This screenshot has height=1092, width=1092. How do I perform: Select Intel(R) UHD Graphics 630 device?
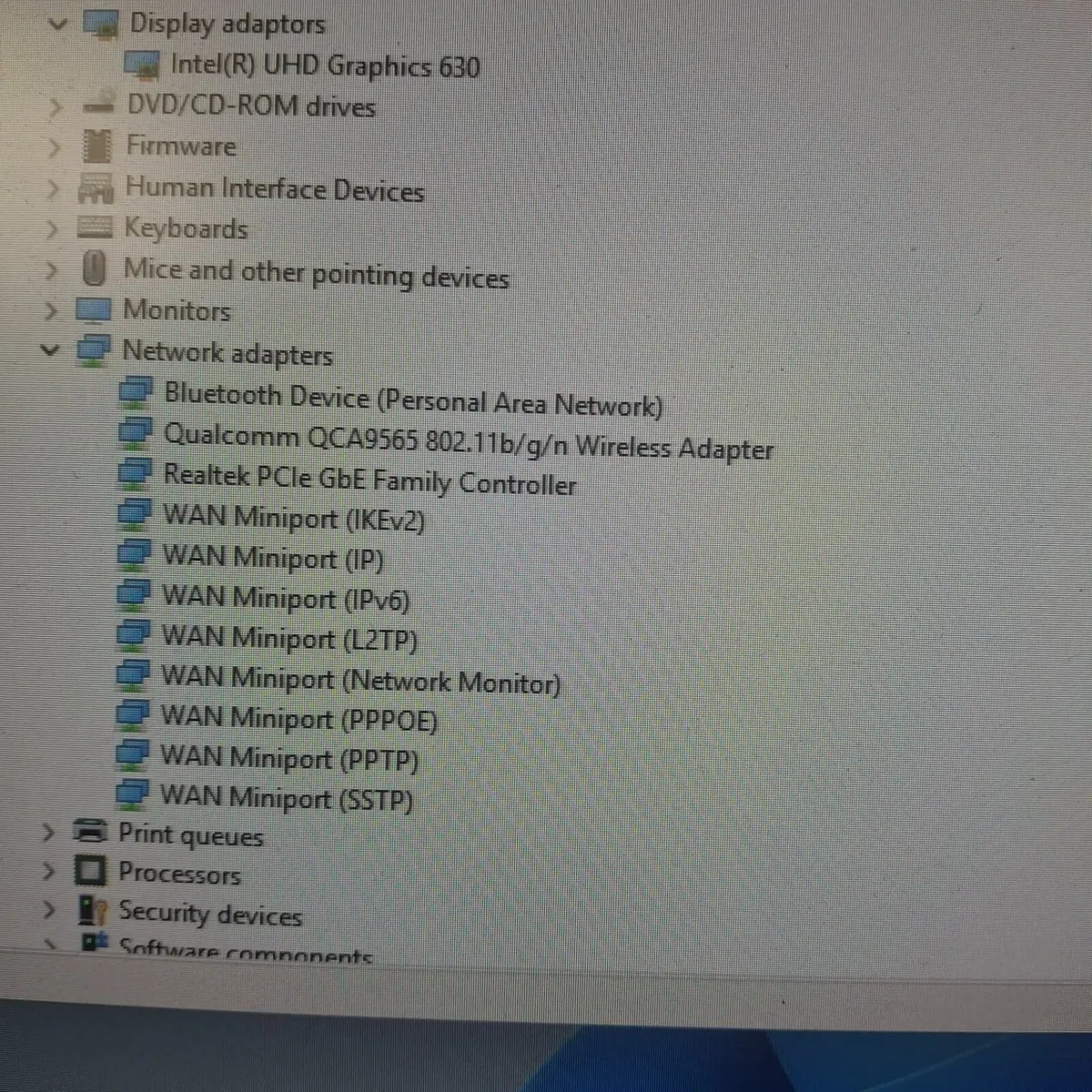pyautogui.click(x=326, y=66)
